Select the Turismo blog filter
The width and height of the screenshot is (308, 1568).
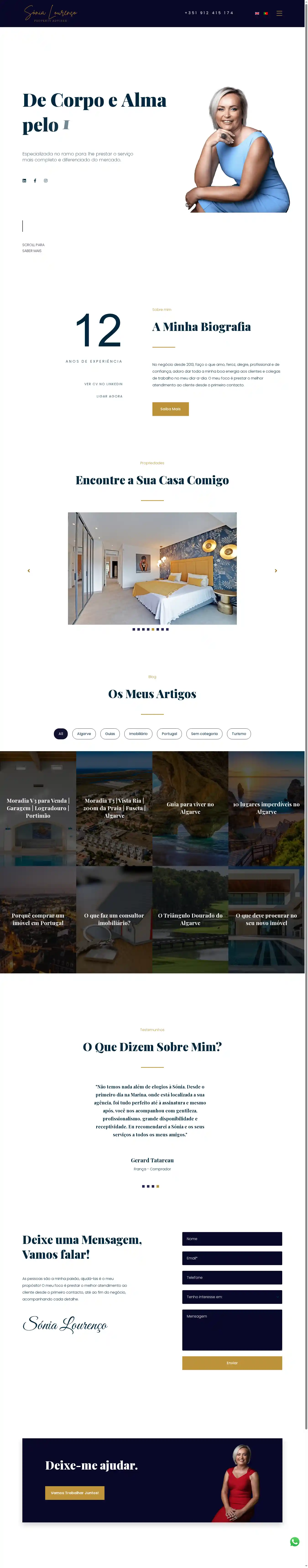pos(239,733)
